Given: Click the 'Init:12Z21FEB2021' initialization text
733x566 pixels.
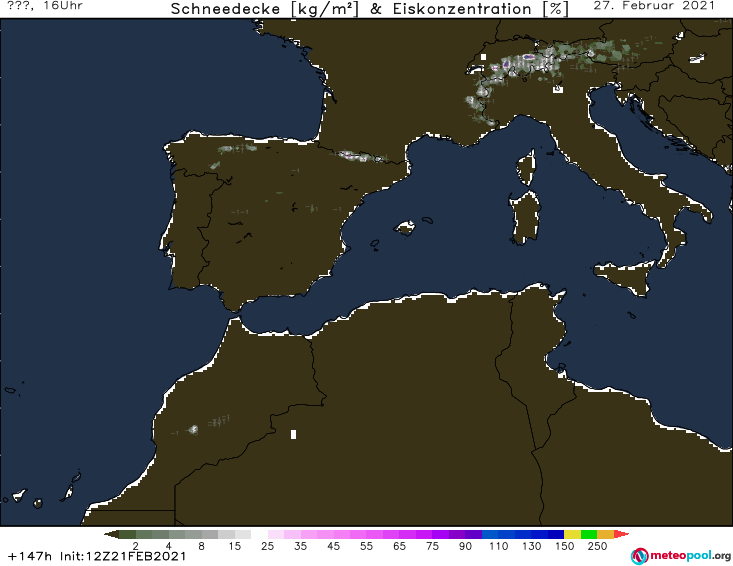Looking at the screenshot, I should pos(123,556).
